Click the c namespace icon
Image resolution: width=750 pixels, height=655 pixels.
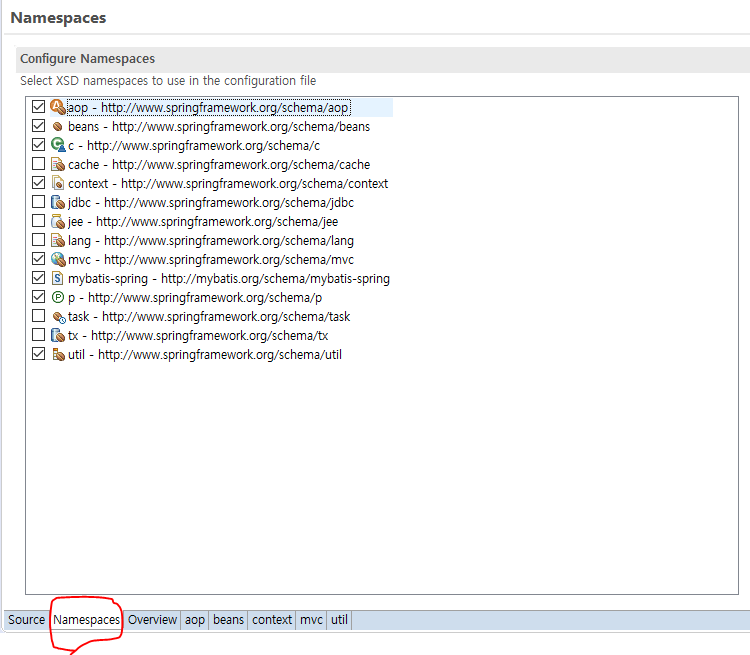[58, 145]
